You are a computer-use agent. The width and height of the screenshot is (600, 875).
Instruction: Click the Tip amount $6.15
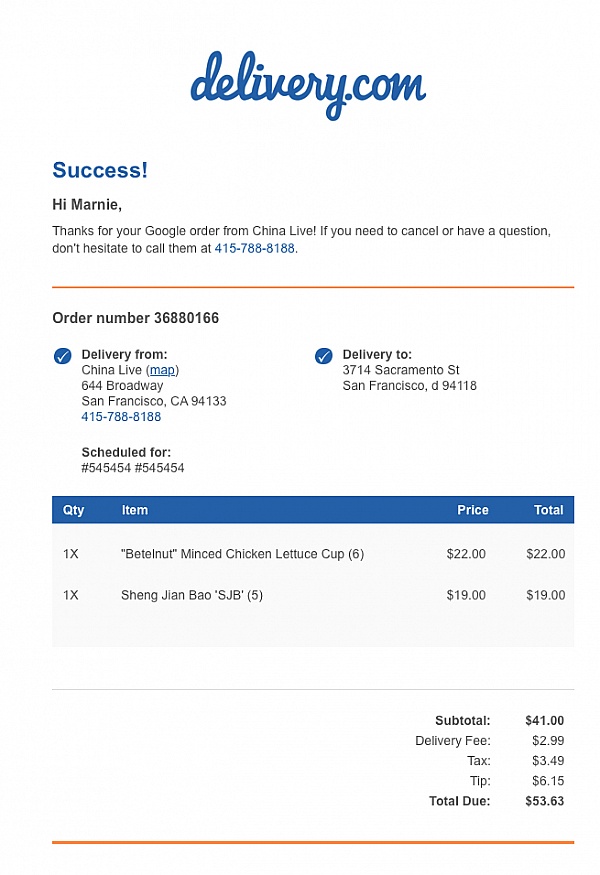click(548, 781)
